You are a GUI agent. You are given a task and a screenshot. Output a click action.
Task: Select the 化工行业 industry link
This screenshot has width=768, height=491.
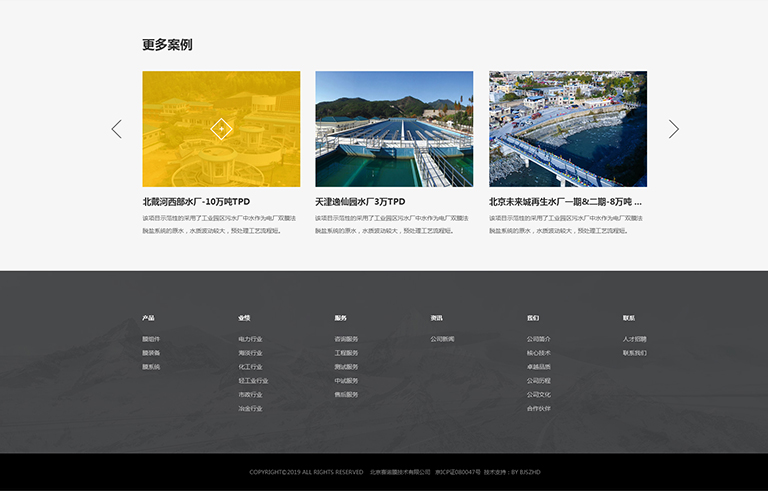(x=250, y=367)
